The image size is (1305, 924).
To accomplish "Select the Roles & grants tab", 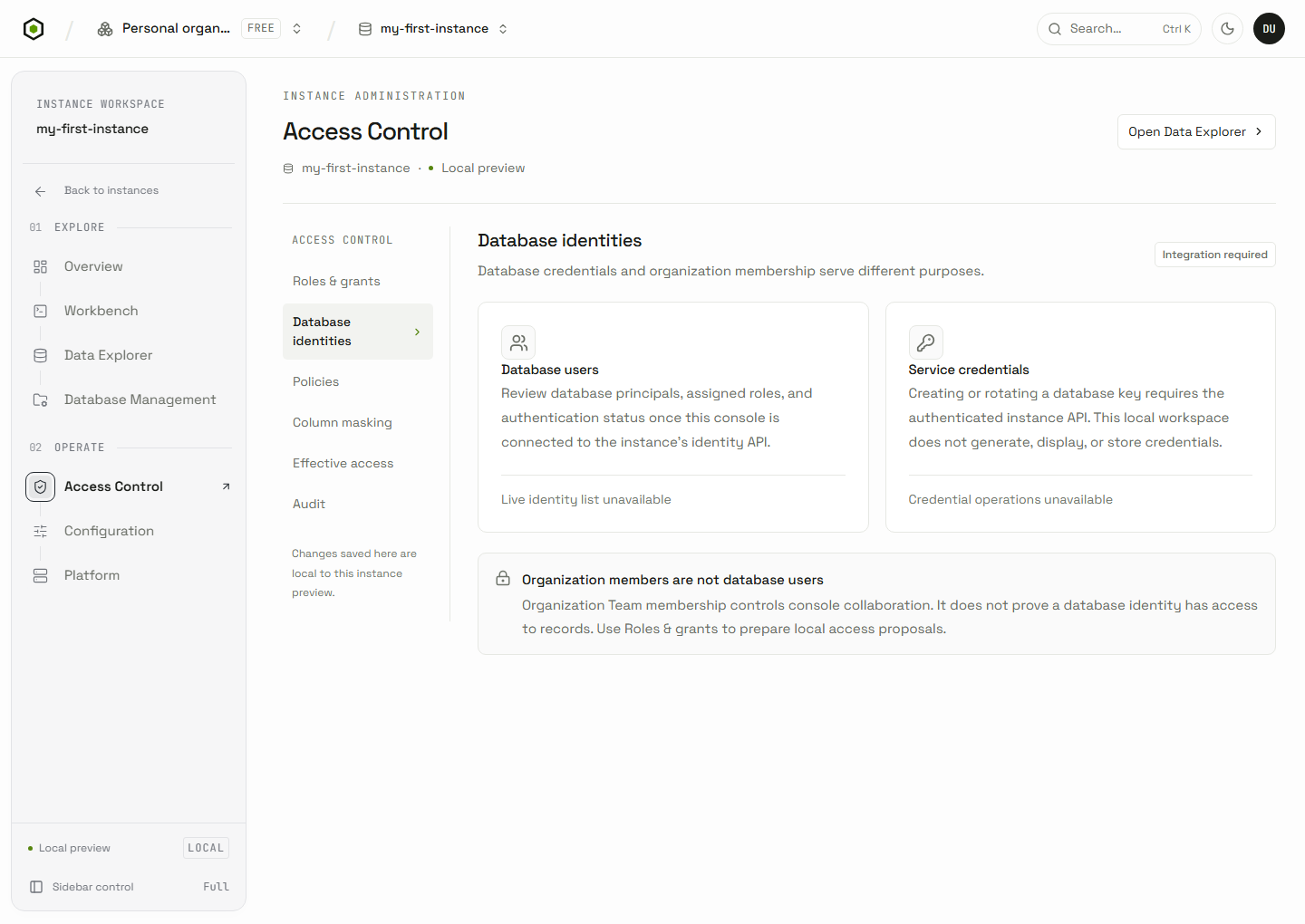I will click(358, 281).
